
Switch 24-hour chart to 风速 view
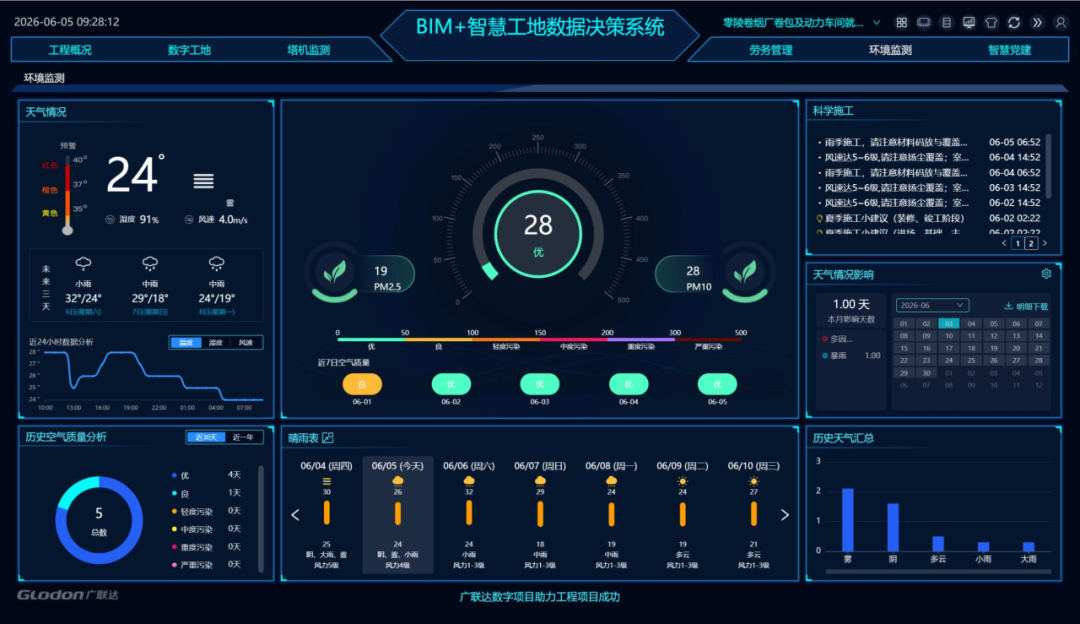246,342
